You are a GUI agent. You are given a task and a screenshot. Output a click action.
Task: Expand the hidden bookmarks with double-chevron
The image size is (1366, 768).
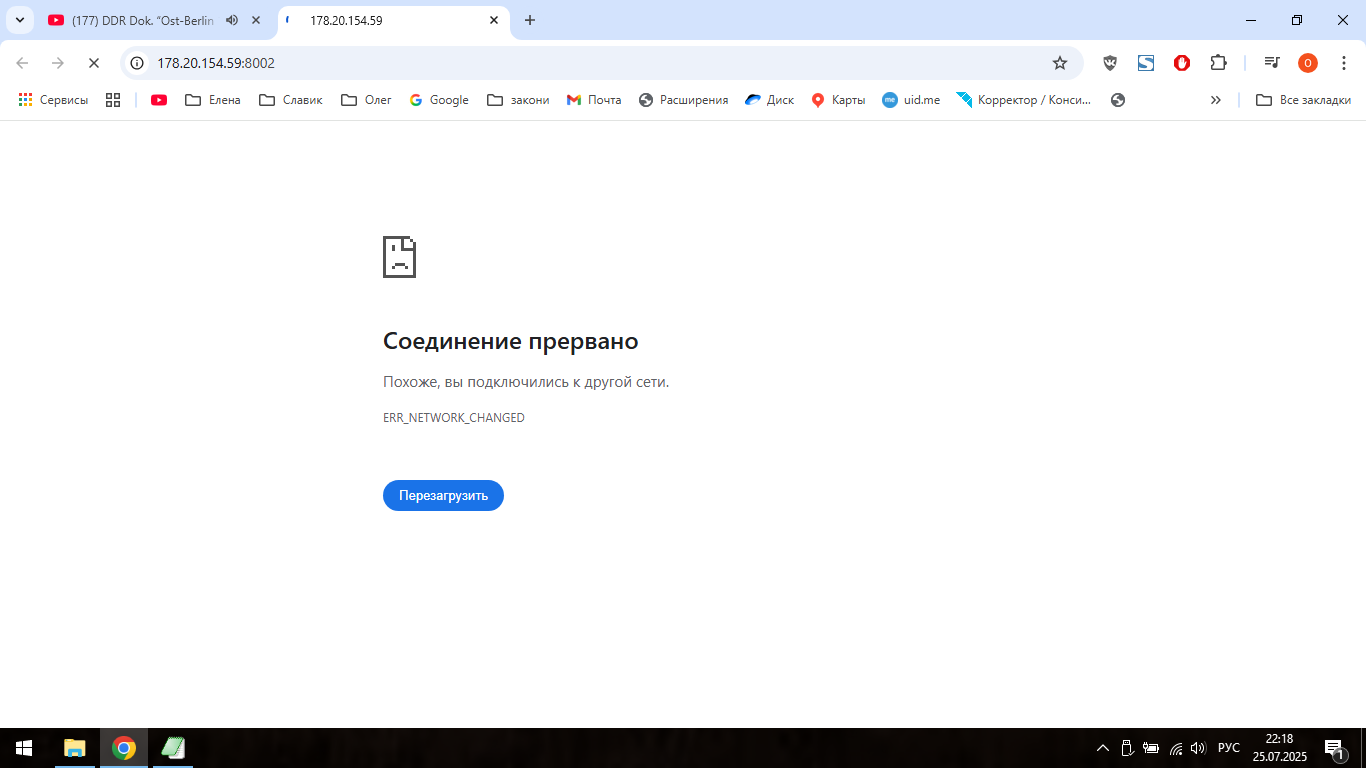tap(1216, 99)
